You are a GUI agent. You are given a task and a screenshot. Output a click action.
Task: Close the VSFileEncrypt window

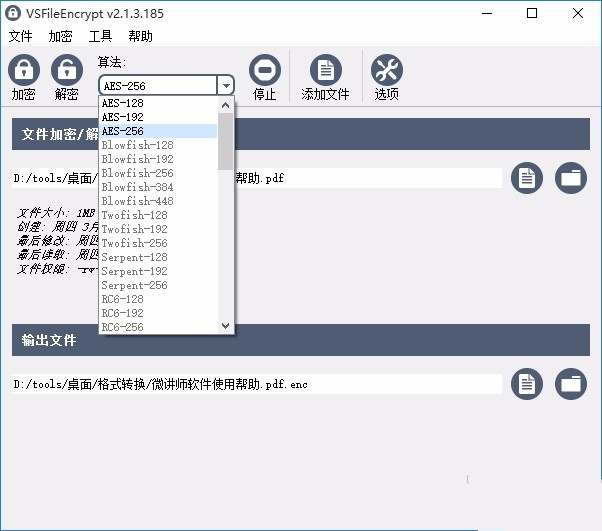(577, 13)
